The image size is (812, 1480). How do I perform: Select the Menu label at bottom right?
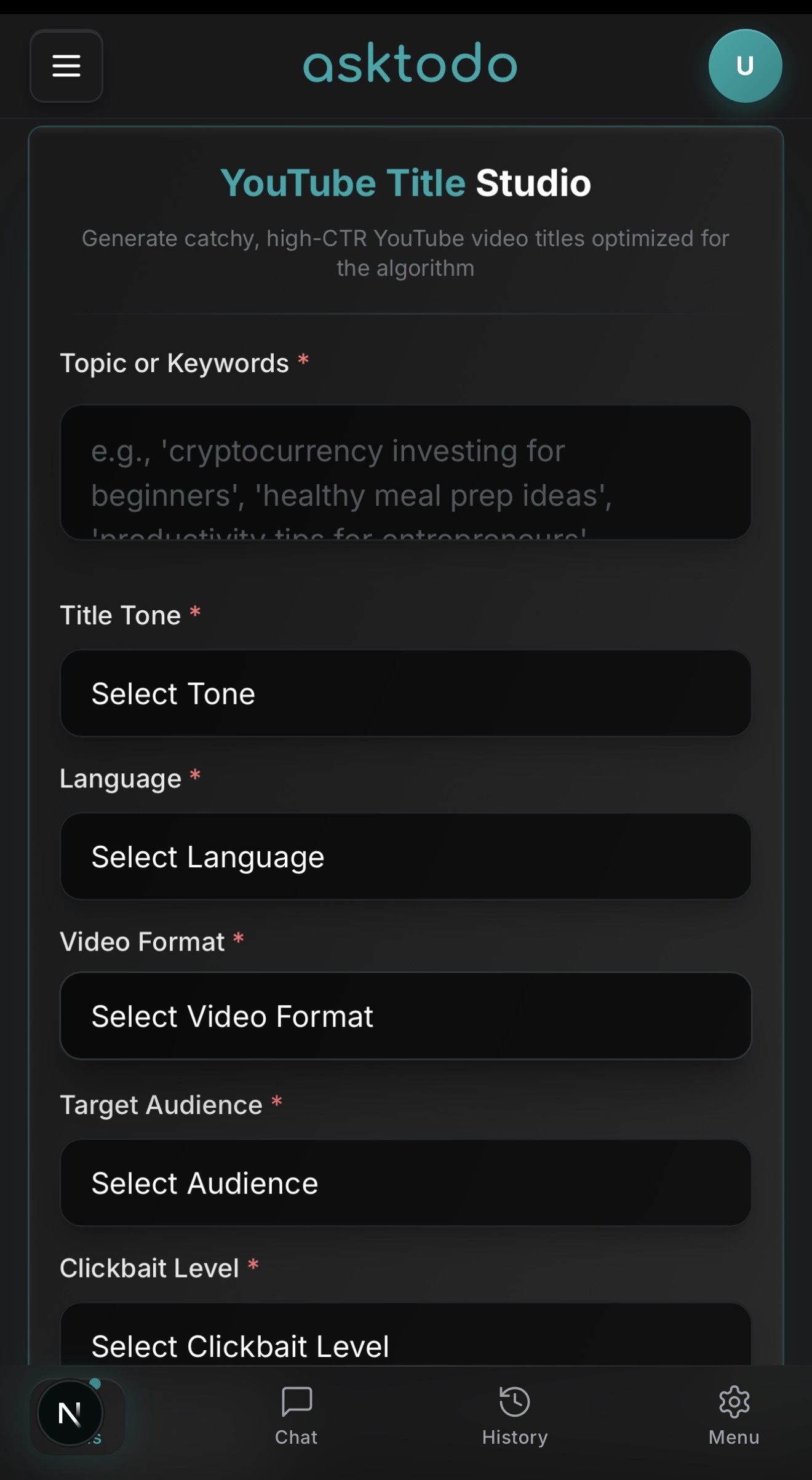point(734,1436)
